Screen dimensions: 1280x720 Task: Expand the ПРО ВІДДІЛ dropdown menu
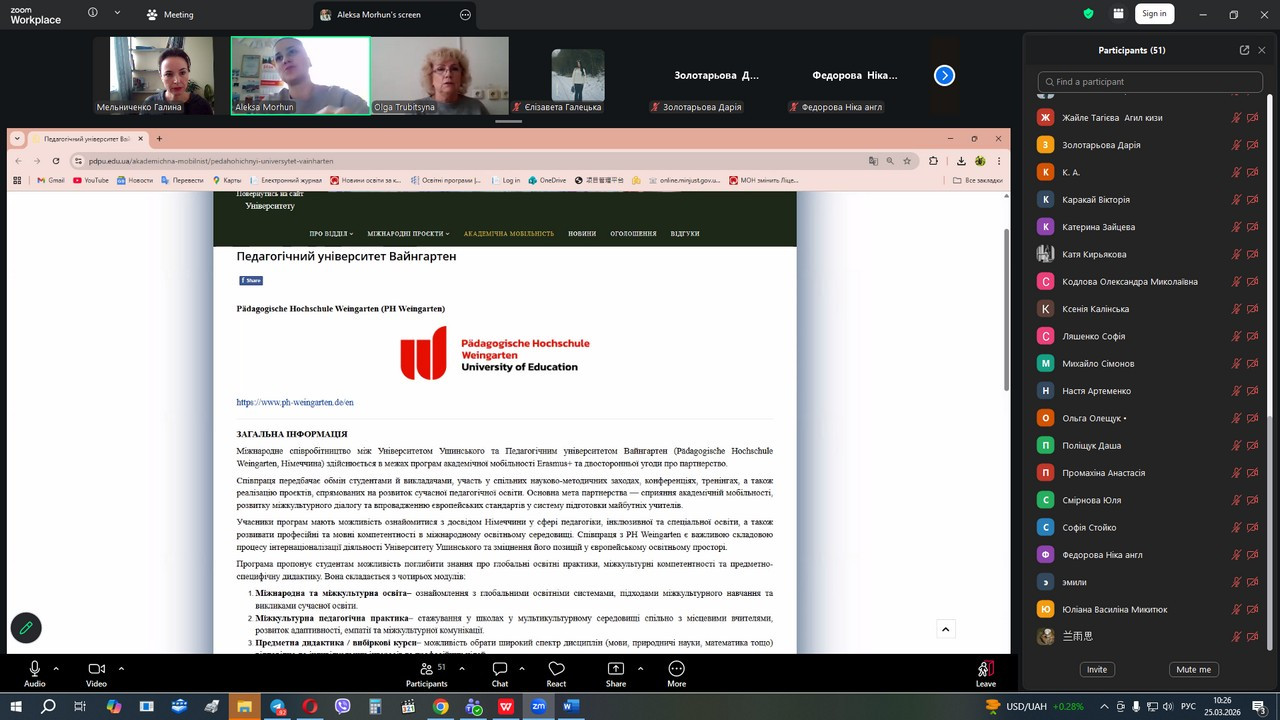tap(331, 234)
